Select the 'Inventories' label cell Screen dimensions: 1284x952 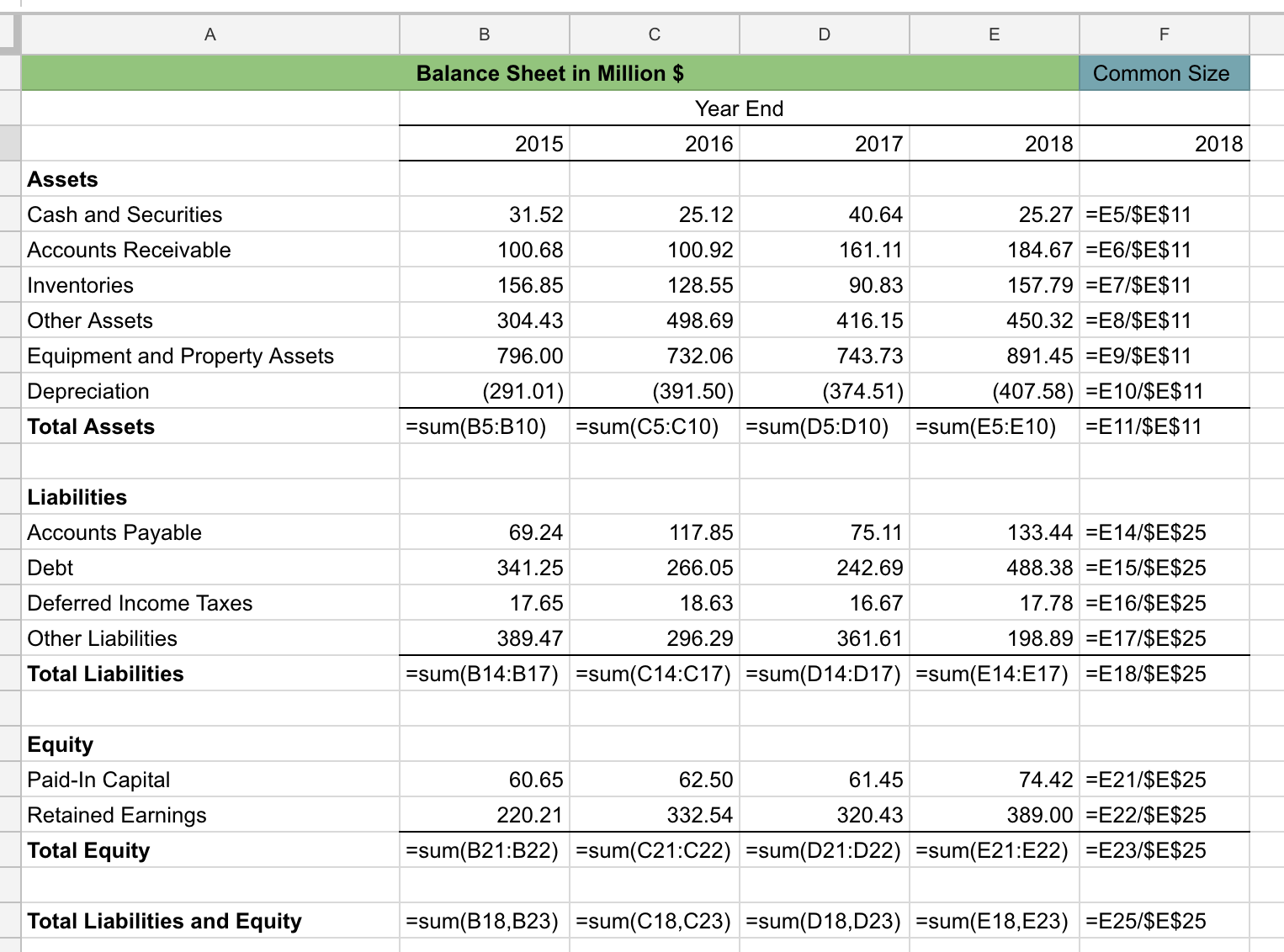tap(210, 285)
